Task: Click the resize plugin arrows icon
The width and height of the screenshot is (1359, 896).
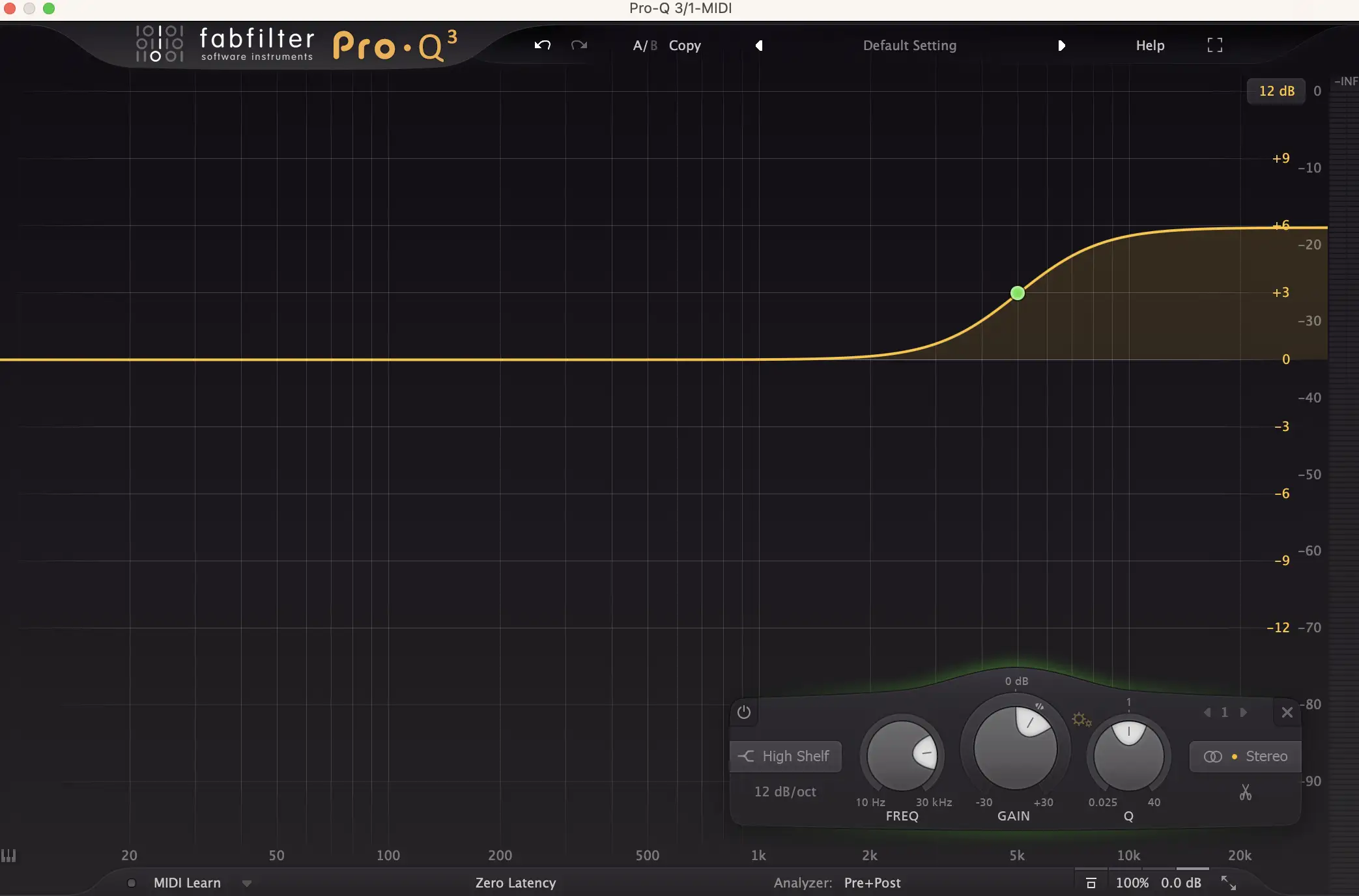Action: pyautogui.click(x=1228, y=883)
